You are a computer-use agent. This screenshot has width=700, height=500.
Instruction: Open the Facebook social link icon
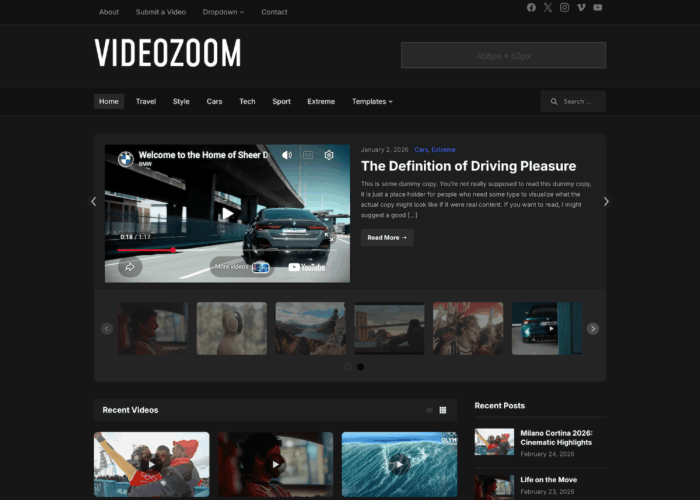[531, 8]
